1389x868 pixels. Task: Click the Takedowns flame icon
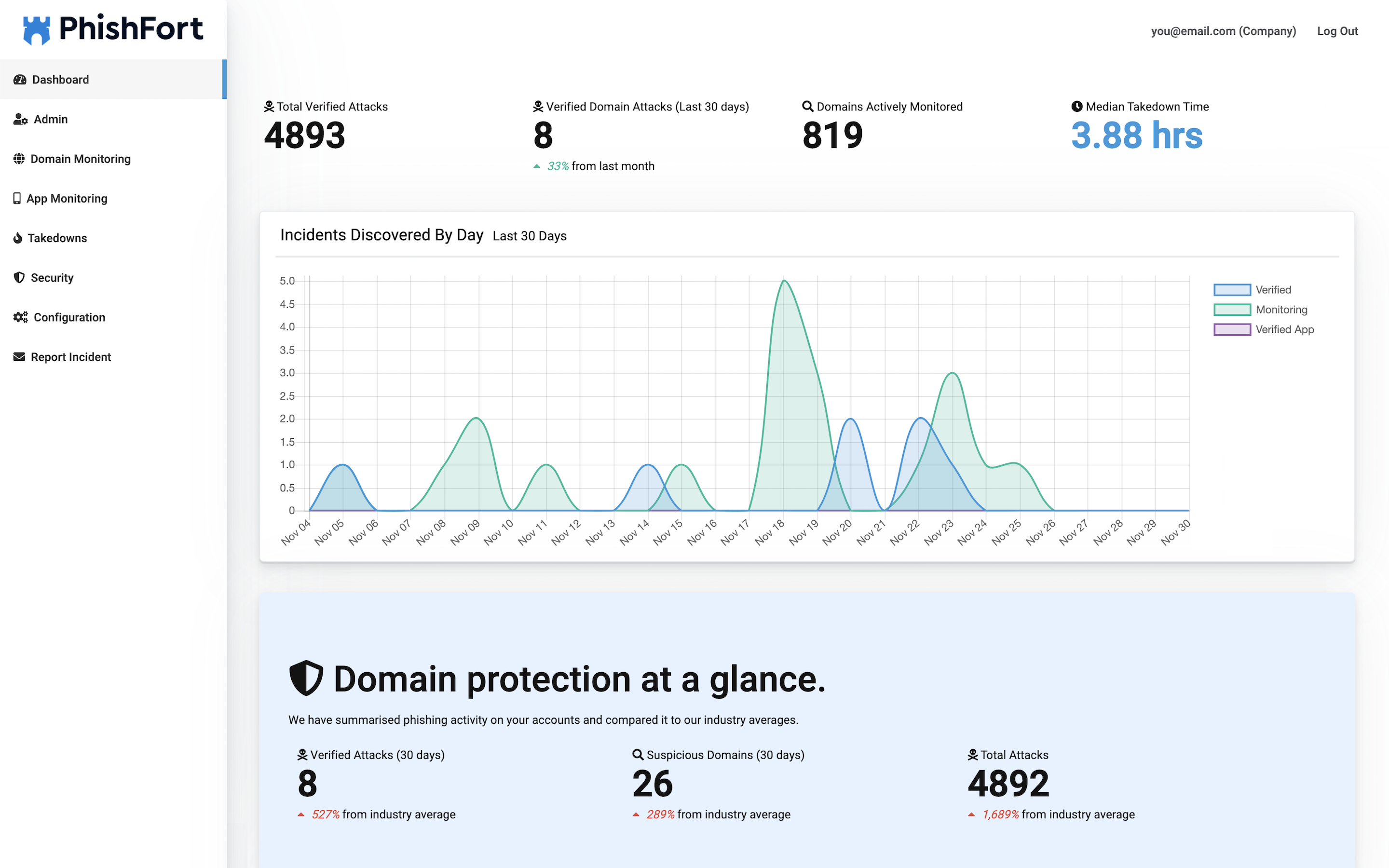(x=18, y=238)
